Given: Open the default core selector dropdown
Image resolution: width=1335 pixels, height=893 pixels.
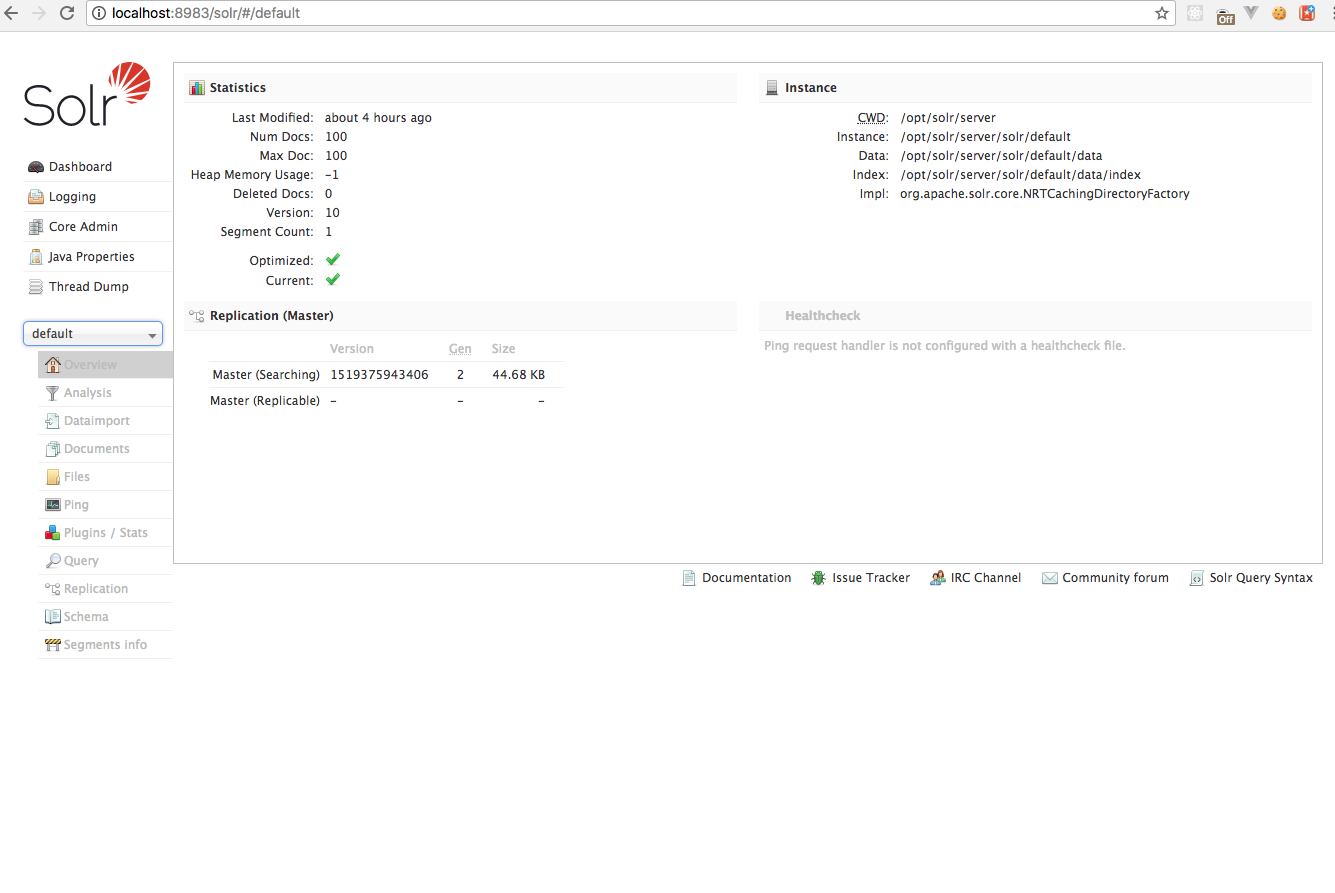Looking at the screenshot, I should (93, 334).
